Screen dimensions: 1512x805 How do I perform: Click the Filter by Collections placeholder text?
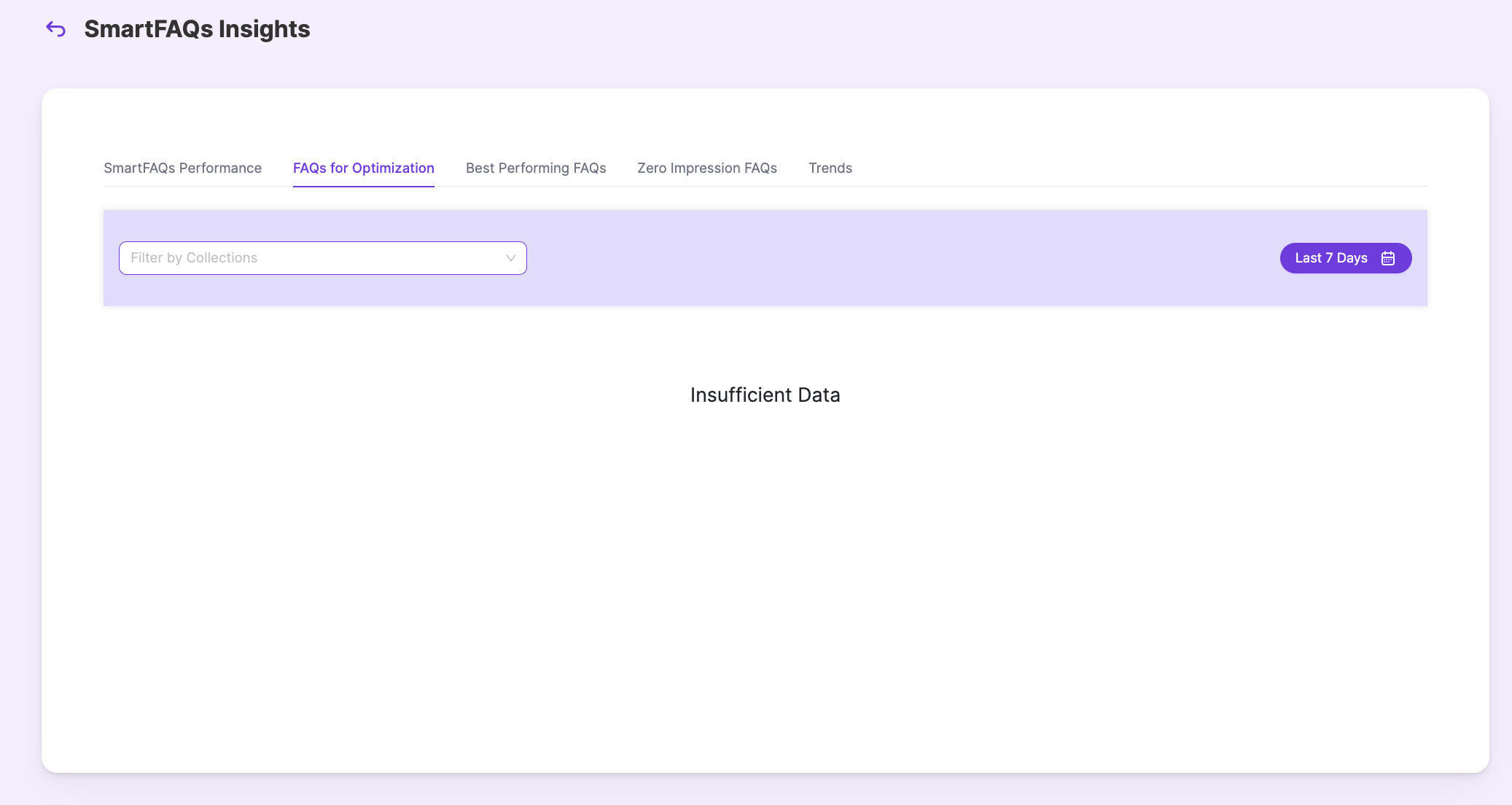[x=194, y=258]
